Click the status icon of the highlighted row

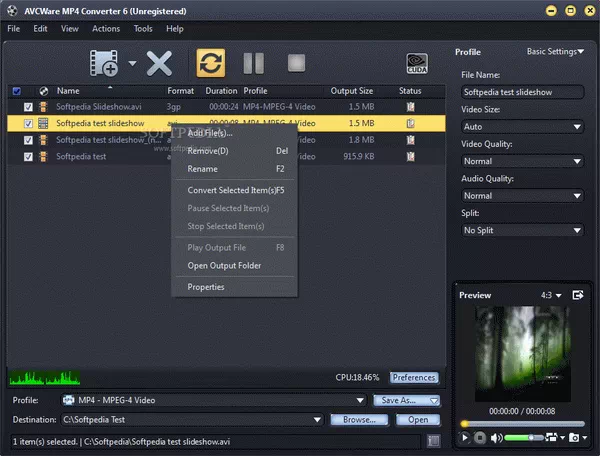pyautogui.click(x=411, y=123)
